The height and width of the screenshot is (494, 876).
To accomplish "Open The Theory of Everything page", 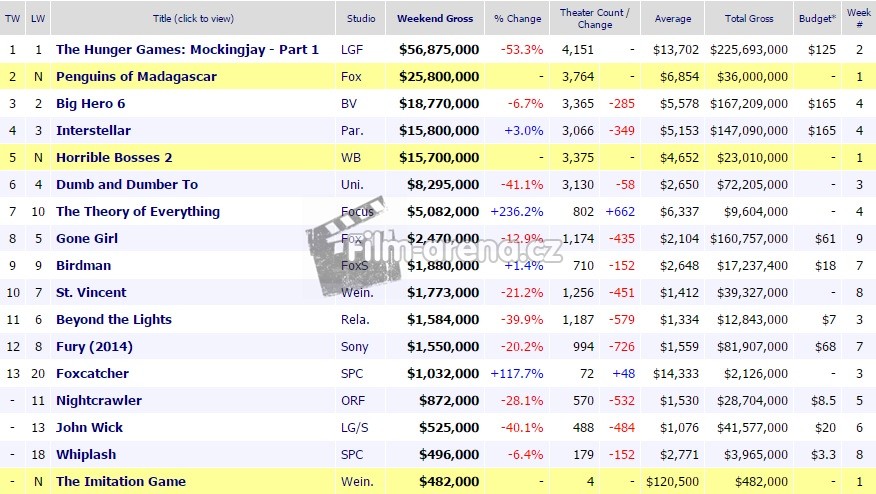I will coord(138,211).
